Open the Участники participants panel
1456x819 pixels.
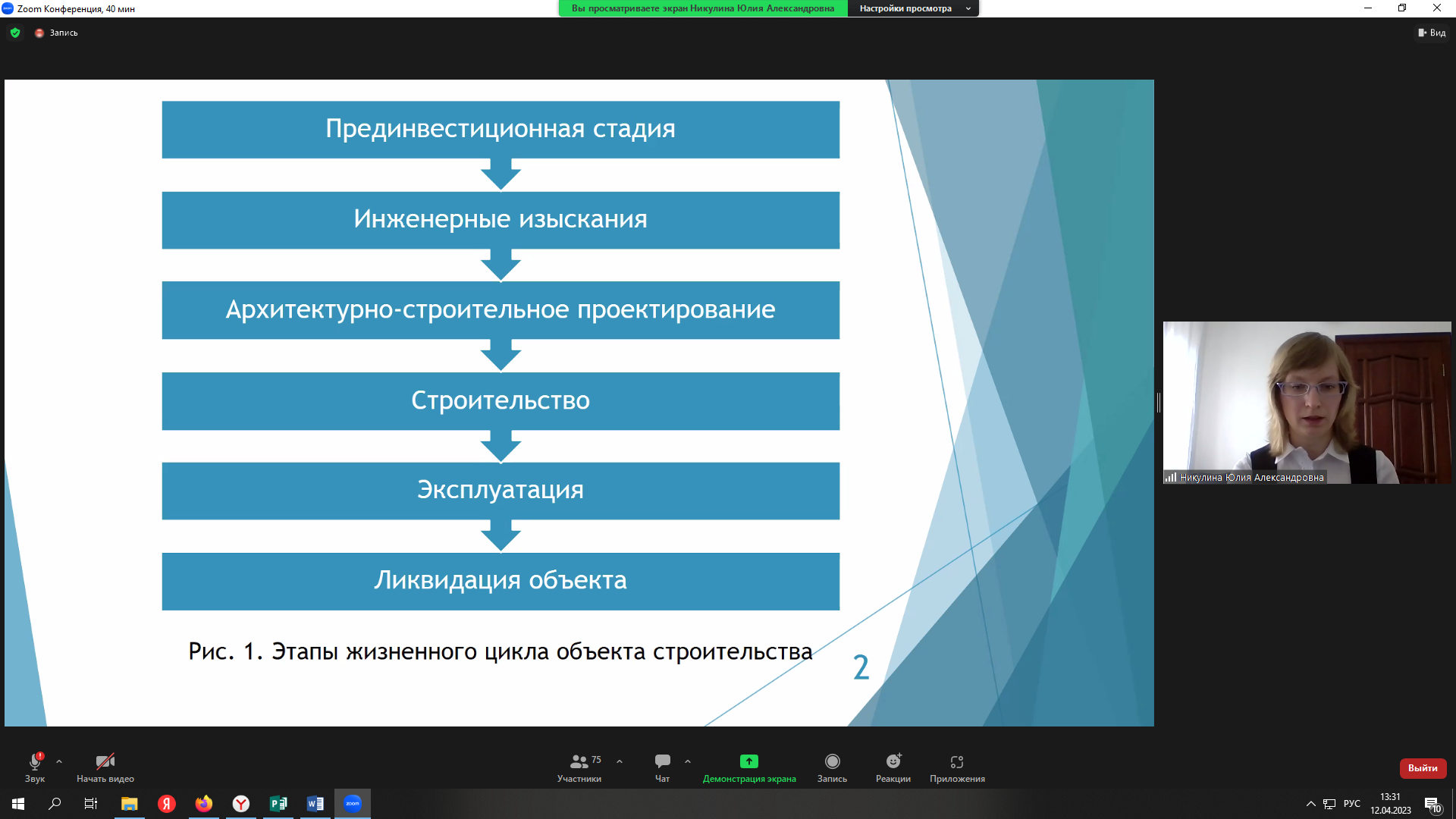[x=579, y=767]
